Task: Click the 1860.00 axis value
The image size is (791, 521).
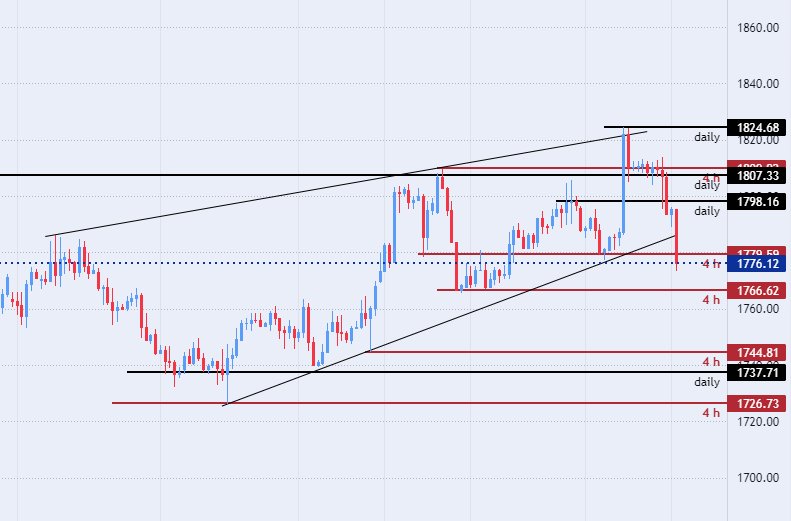Action: click(x=758, y=28)
